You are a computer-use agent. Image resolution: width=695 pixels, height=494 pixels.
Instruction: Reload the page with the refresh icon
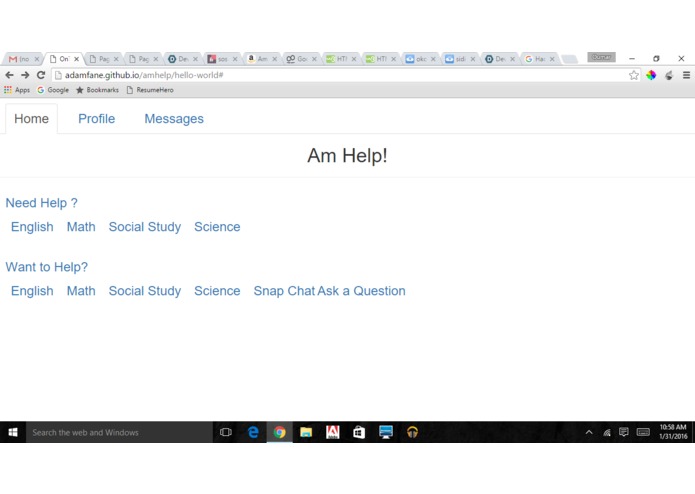(x=41, y=75)
